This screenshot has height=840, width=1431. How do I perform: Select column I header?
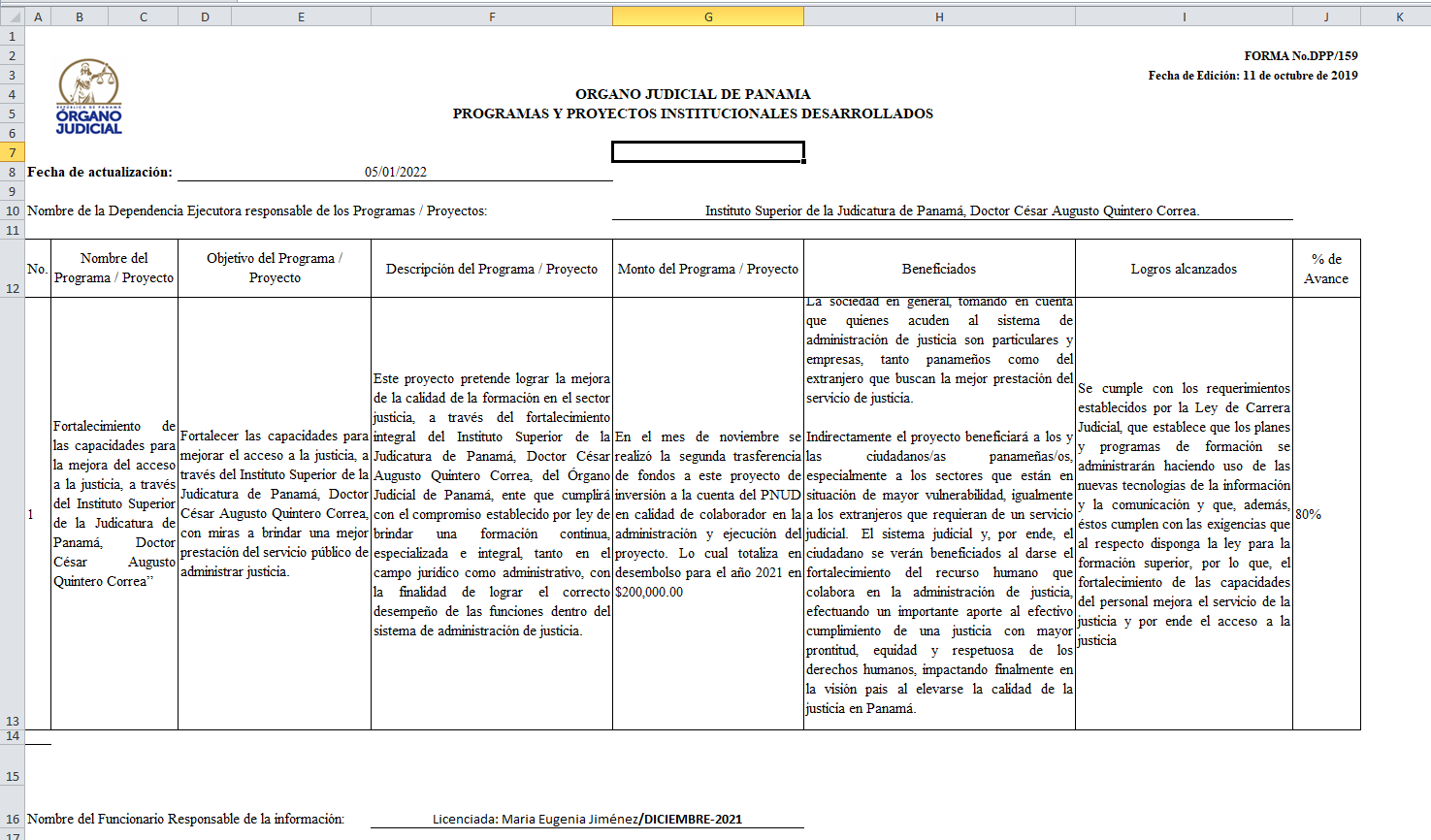1184,16
